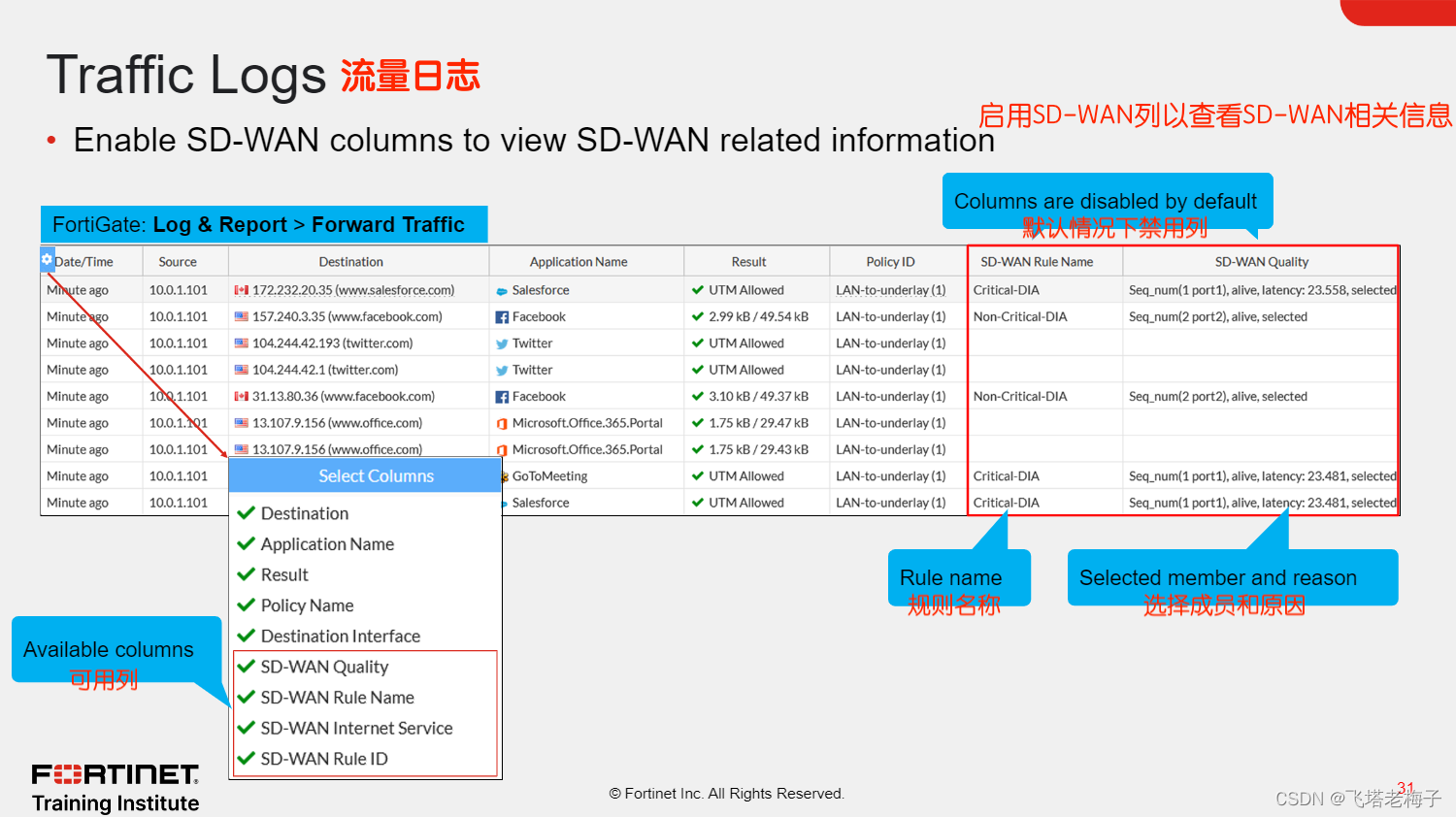
Task: Click the SD-WAN Quality column header
Action: pyautogui.click(x=1262, y=262)
